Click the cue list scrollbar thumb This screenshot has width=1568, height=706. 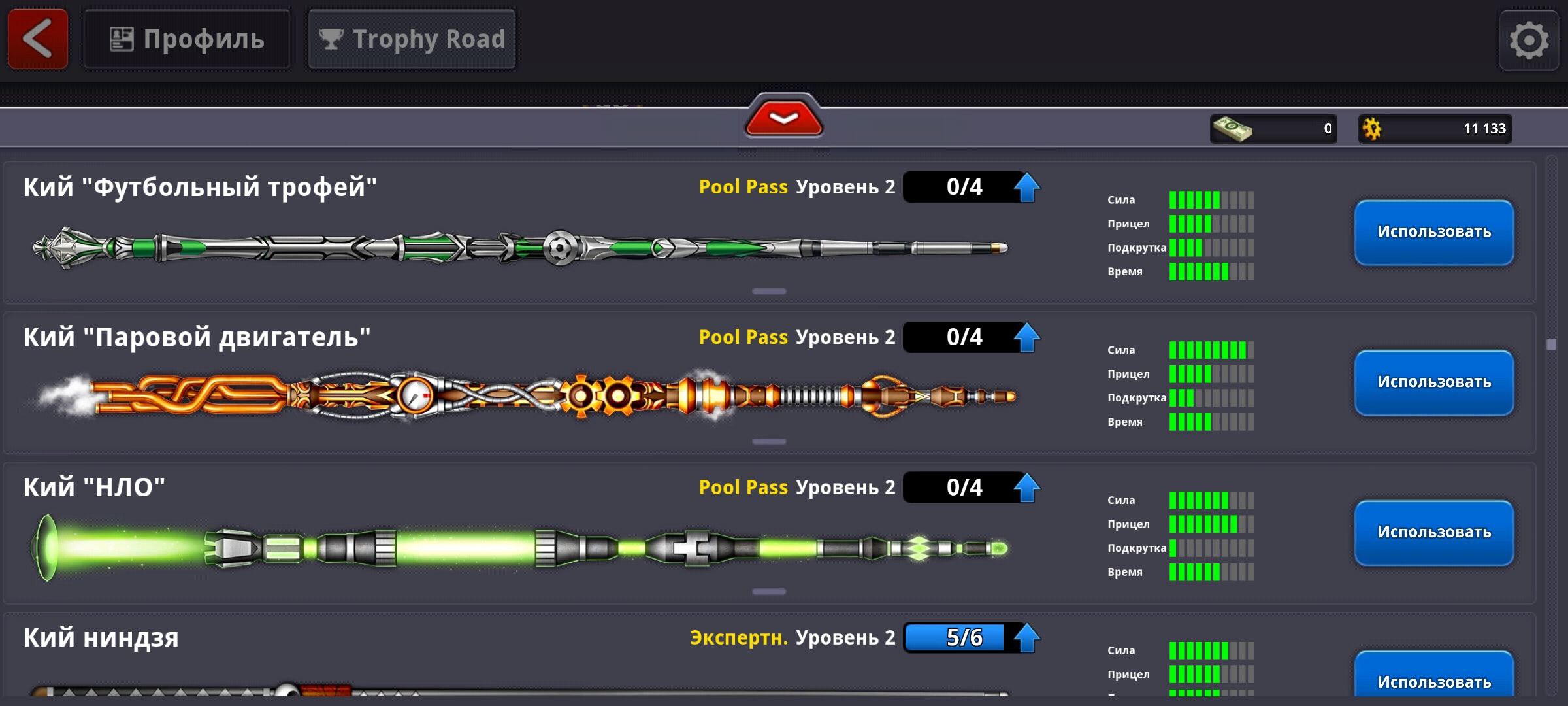click(1551, 345)
